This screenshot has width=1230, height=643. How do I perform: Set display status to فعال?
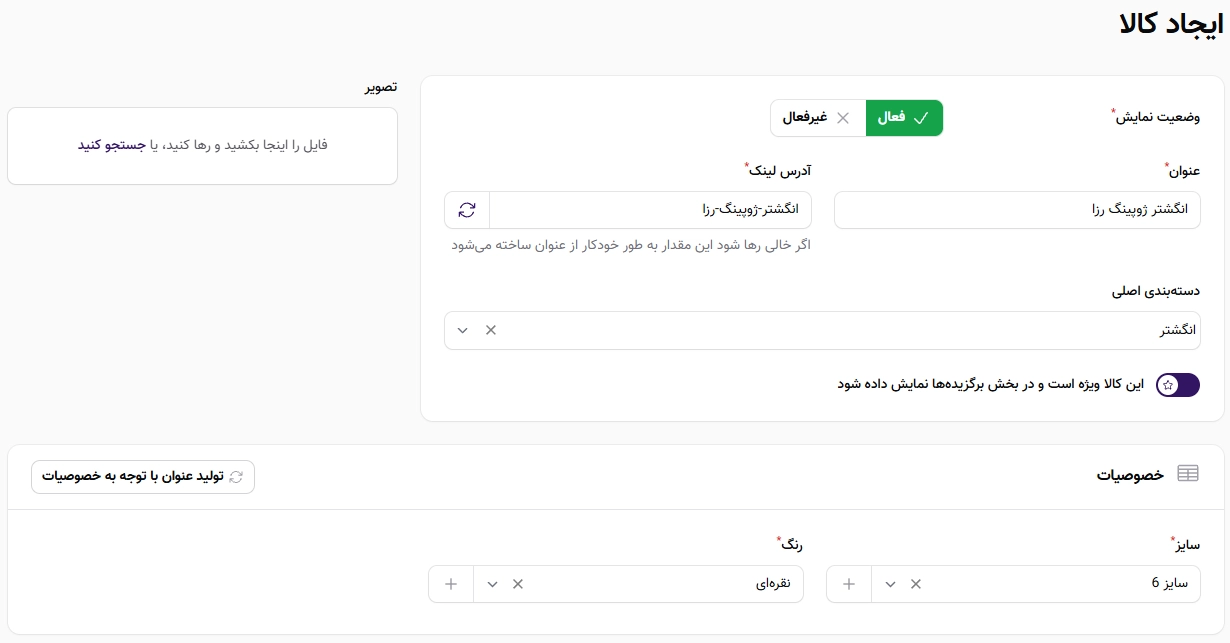pos(904,118)
